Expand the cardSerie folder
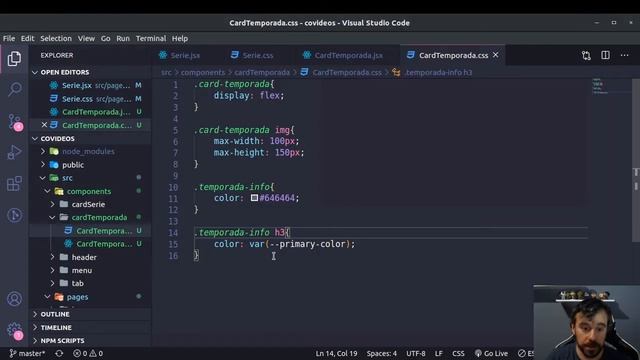This screenshot has width=640, height=360. [88, 204]
